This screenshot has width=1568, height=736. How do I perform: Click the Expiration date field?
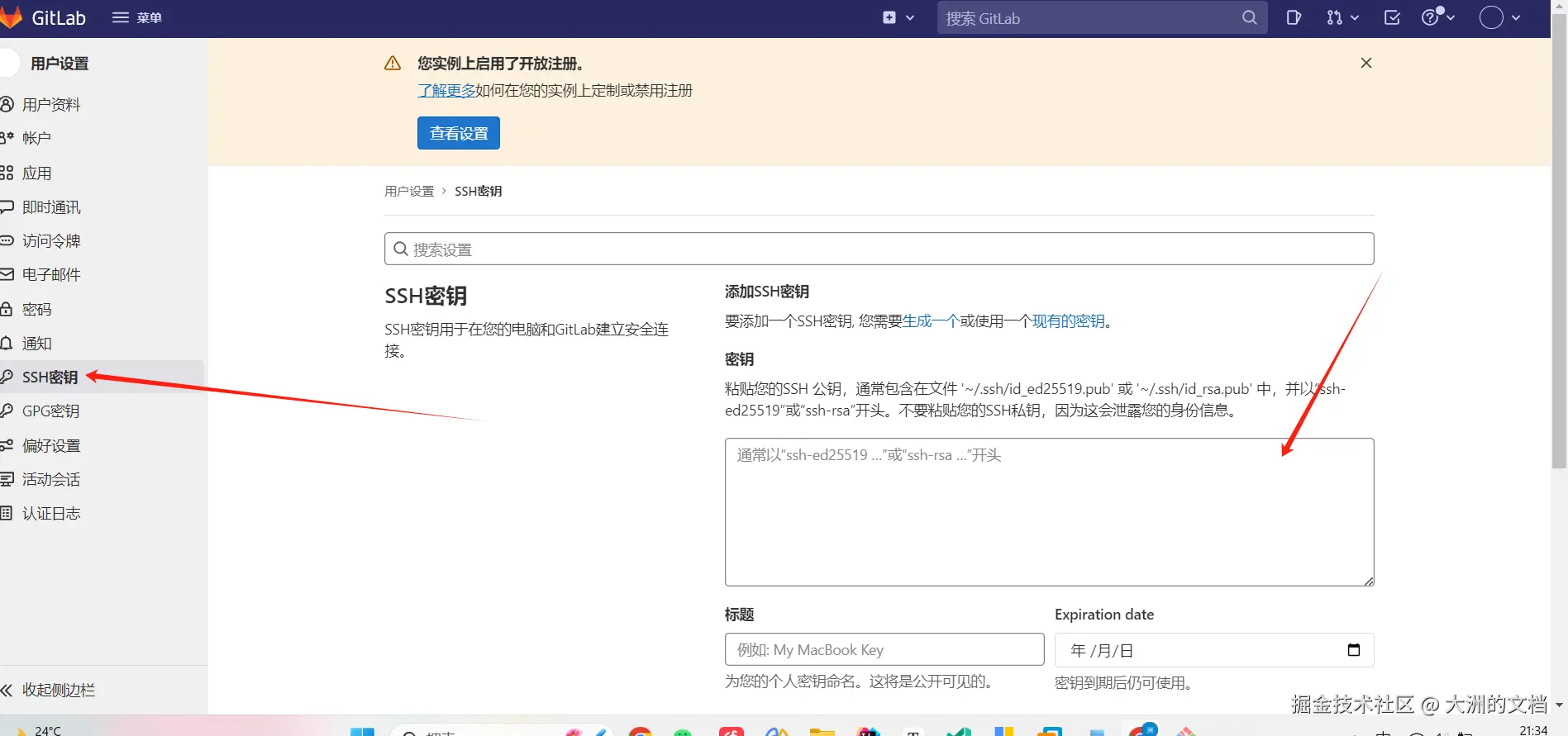[x=1214, y=650]
